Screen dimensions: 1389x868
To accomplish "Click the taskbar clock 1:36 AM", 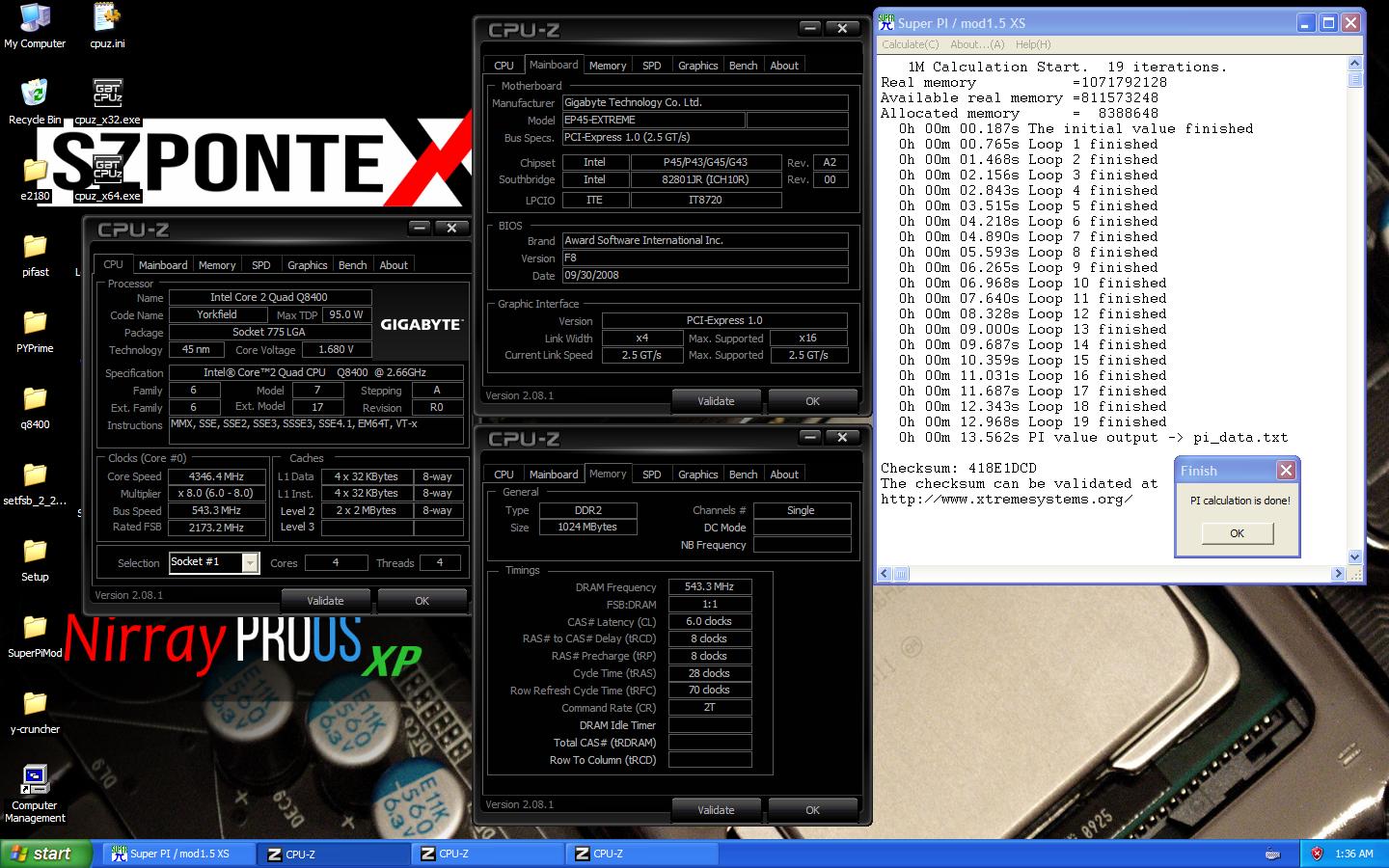I will pos(1354,854).
